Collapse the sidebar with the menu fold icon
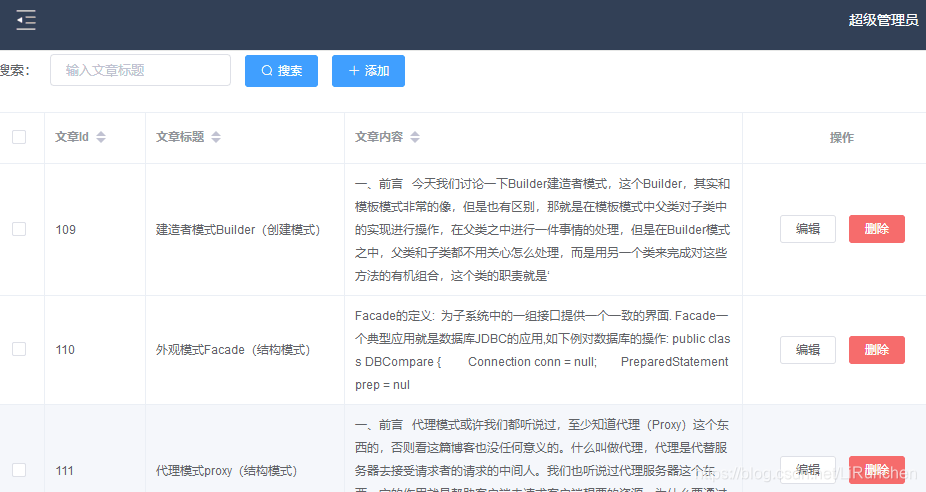Screen dimensions: 926x492 coord(26,20)
